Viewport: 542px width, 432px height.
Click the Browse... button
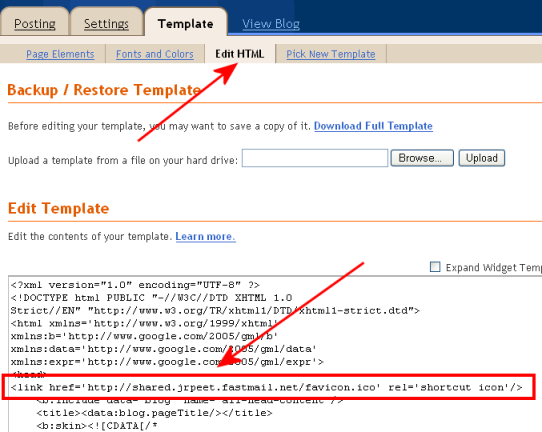click(x=422, y=158)
